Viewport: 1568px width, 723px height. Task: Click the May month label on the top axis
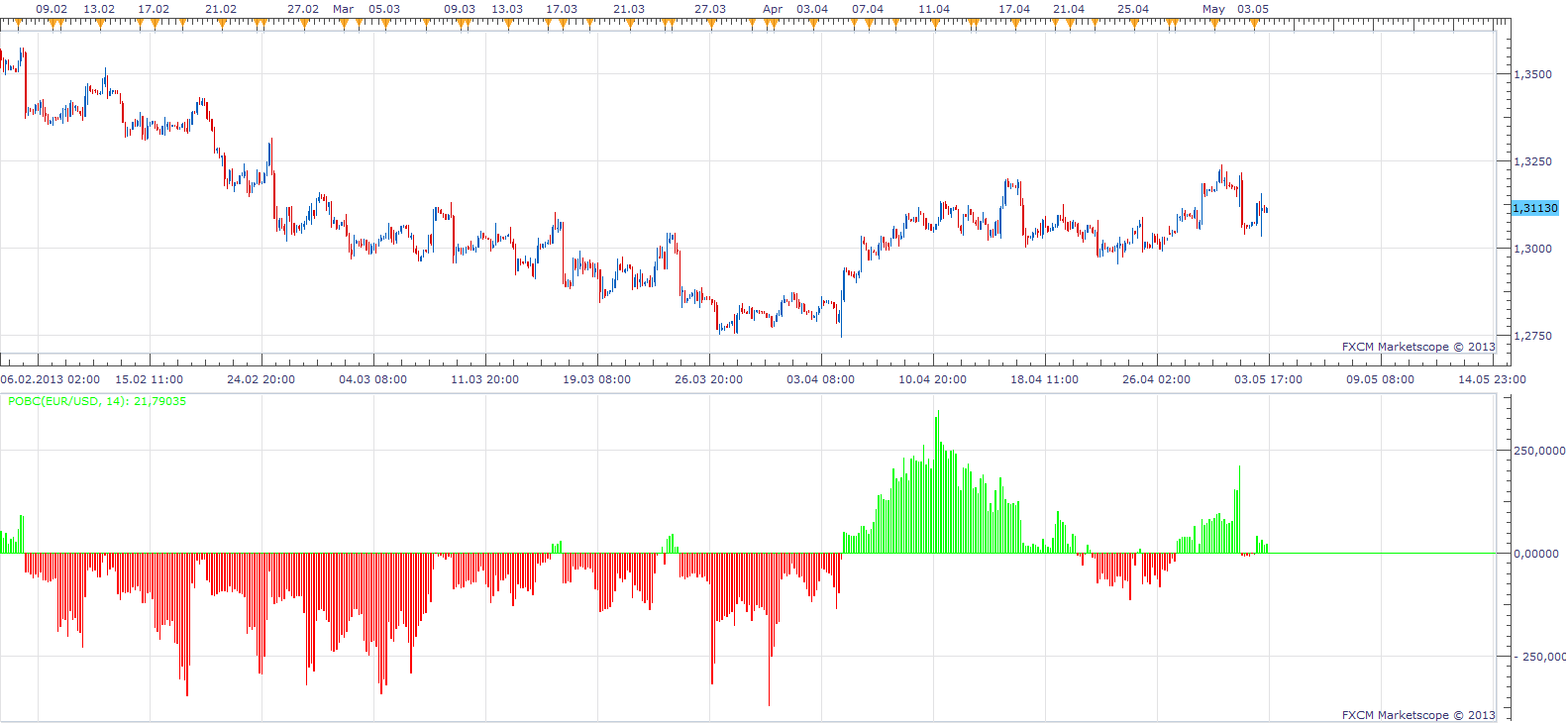(1213, 9)
